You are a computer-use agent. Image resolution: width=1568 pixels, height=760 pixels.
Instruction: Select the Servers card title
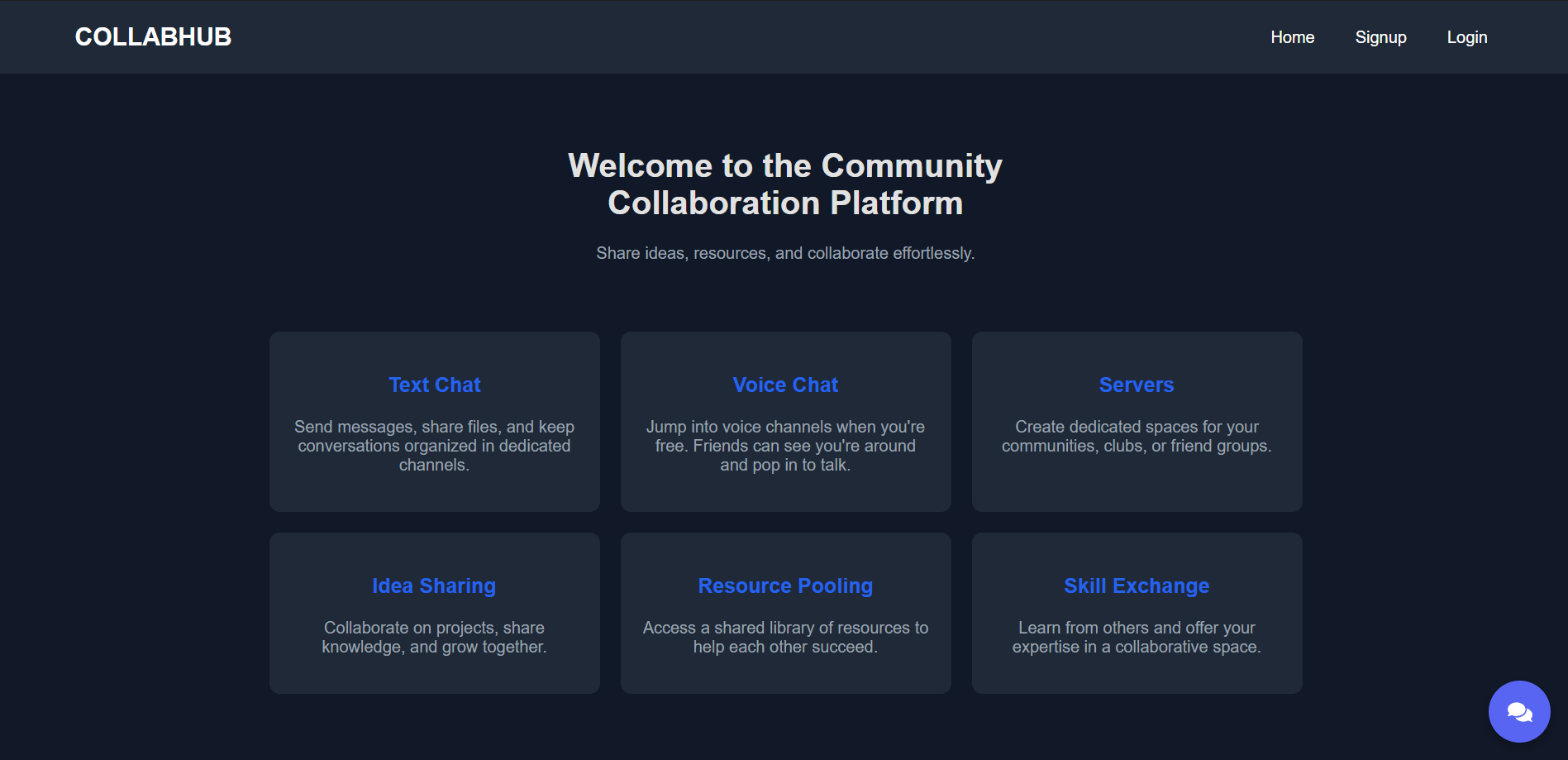point(1136,385)
